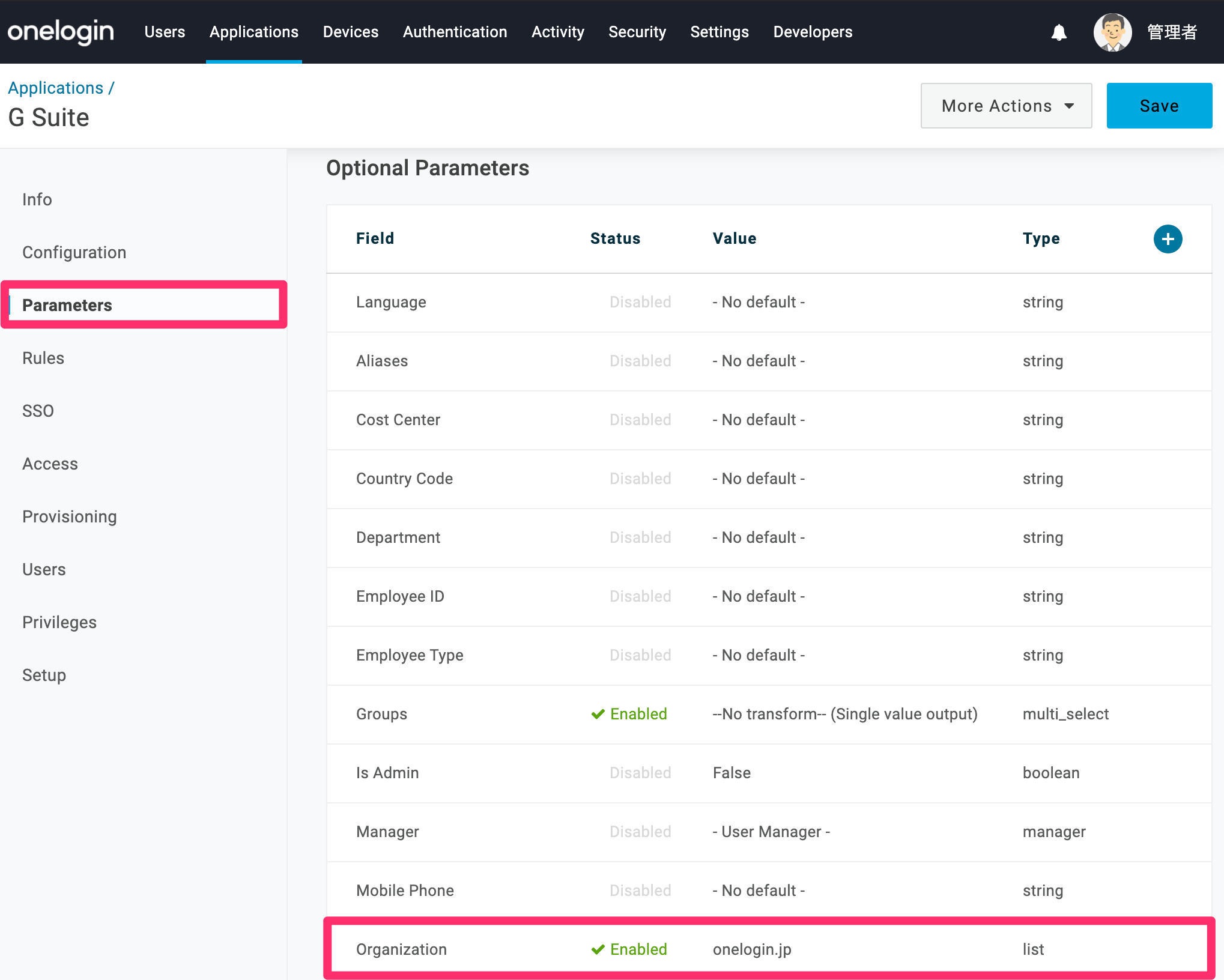This screenshot has width=1224, height=980.
Task: Click the False value for Is Admin
Action: pyautogui.click(x=732, y=773)
